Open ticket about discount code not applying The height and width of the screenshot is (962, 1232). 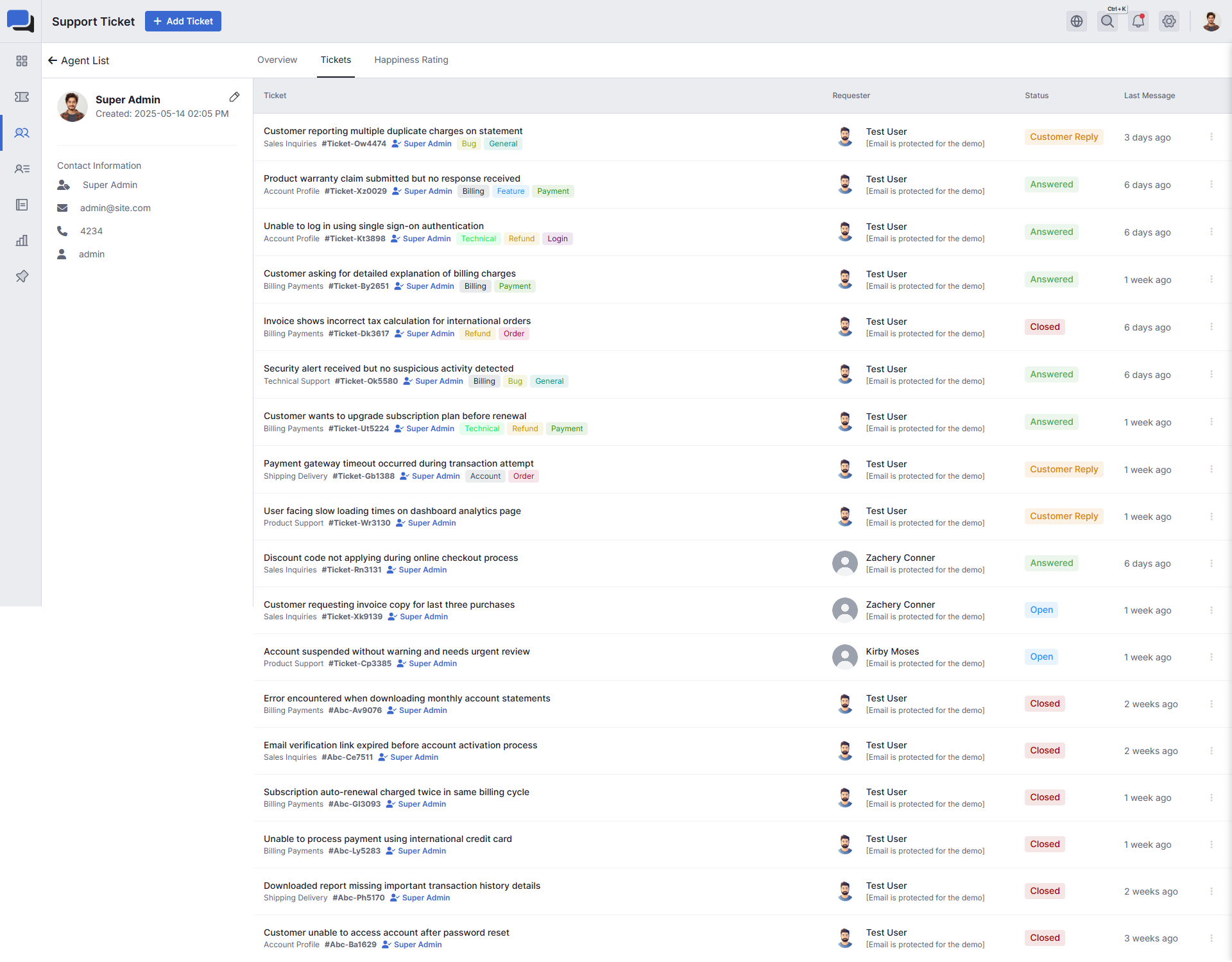click(390, 558)
